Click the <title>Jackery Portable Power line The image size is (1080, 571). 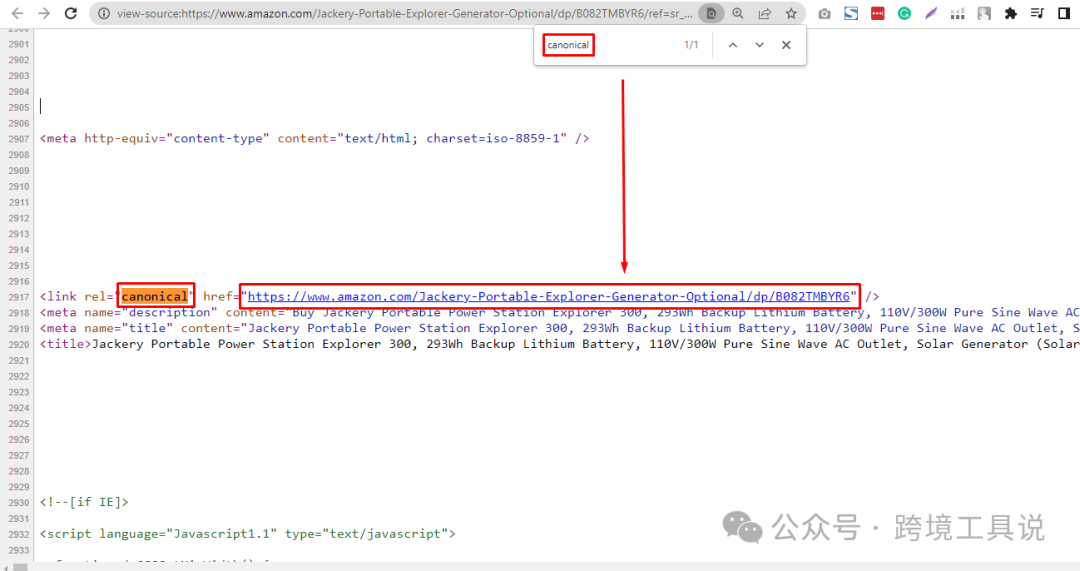point(559,344)
